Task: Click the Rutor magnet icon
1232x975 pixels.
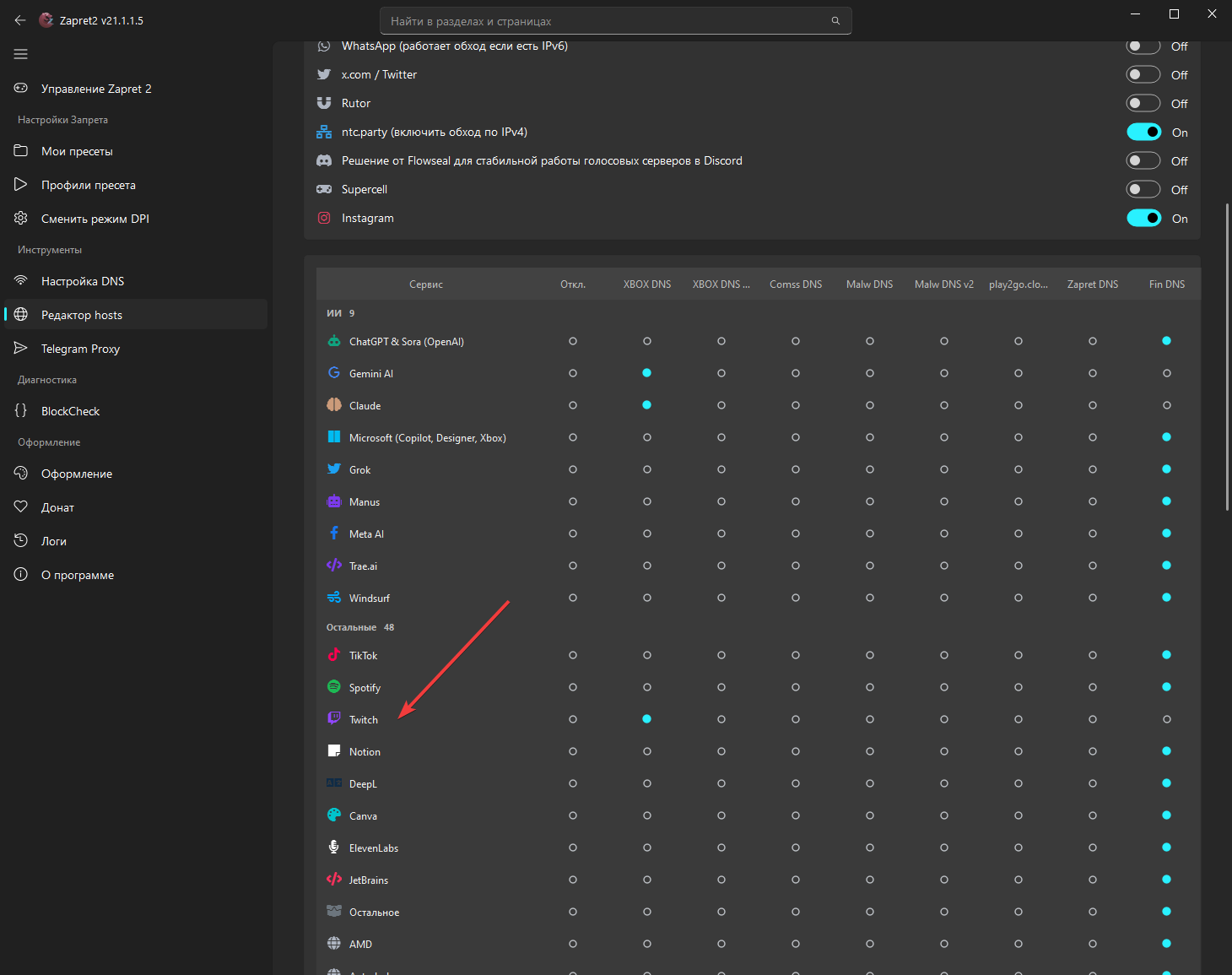Action: (324, 103)
